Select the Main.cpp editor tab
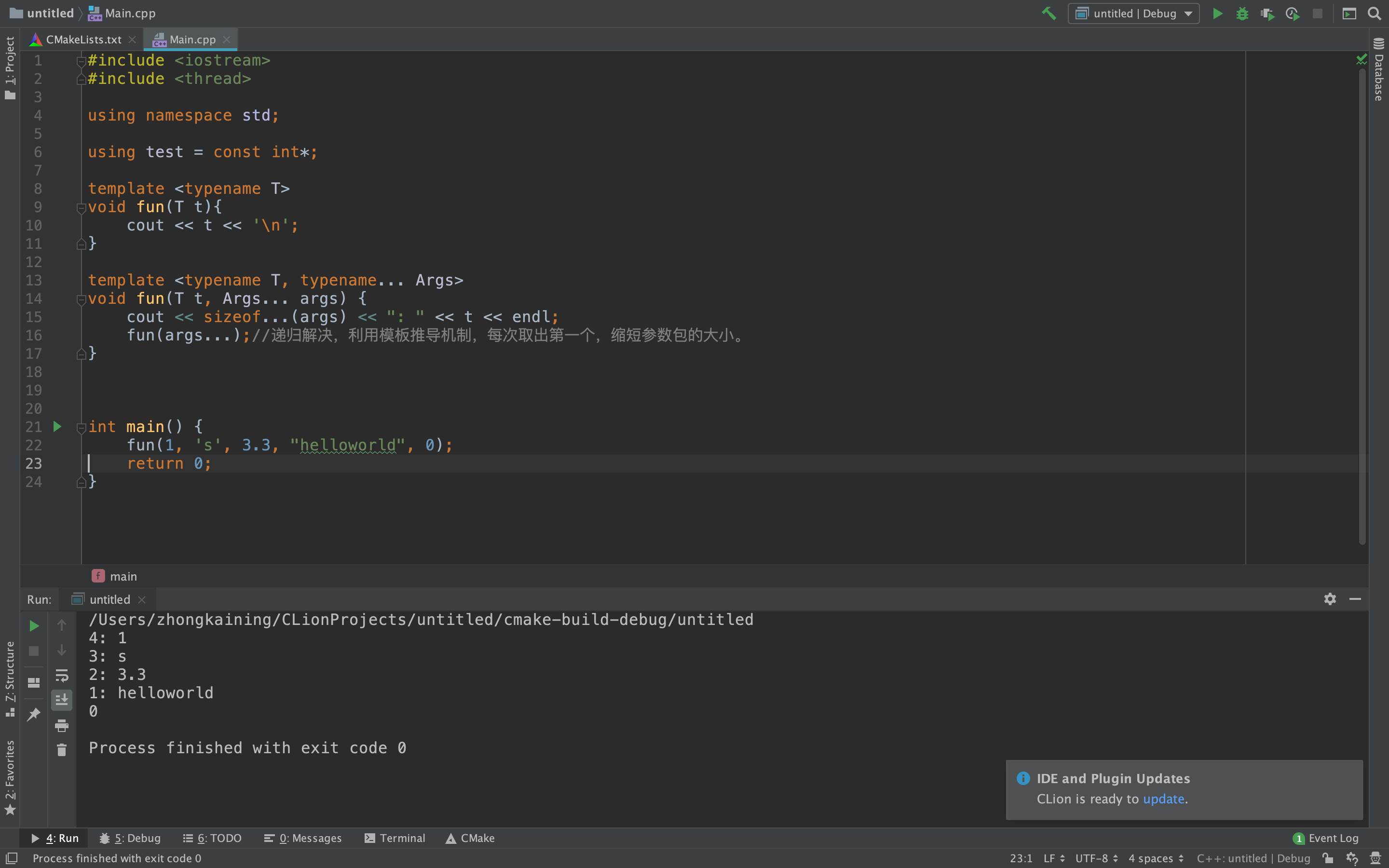 (191, 40)
